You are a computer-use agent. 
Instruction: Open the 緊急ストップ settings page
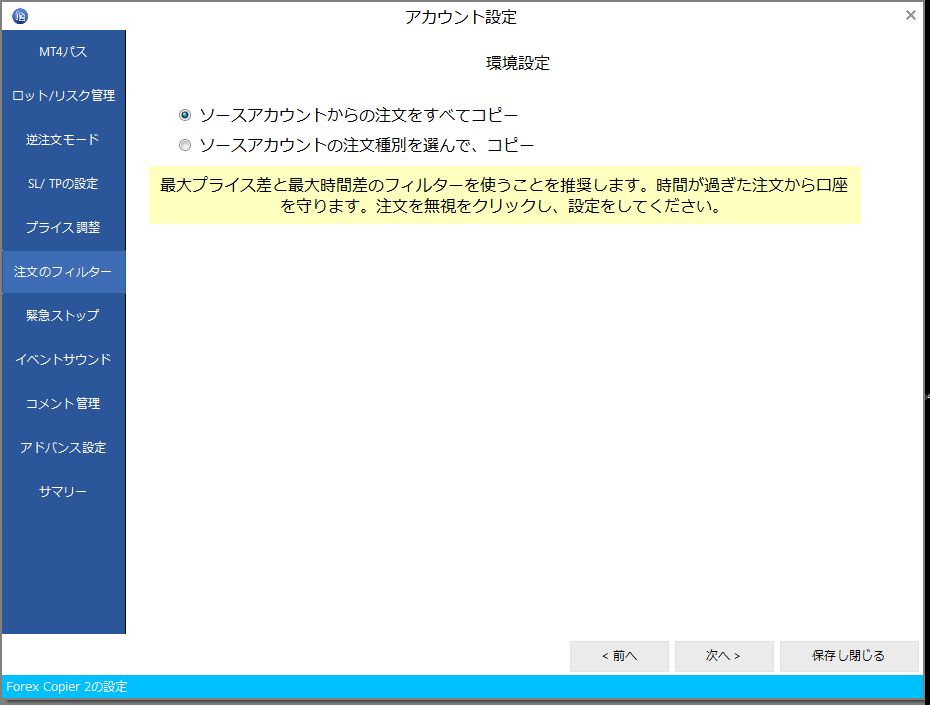(x=63, y=315)
